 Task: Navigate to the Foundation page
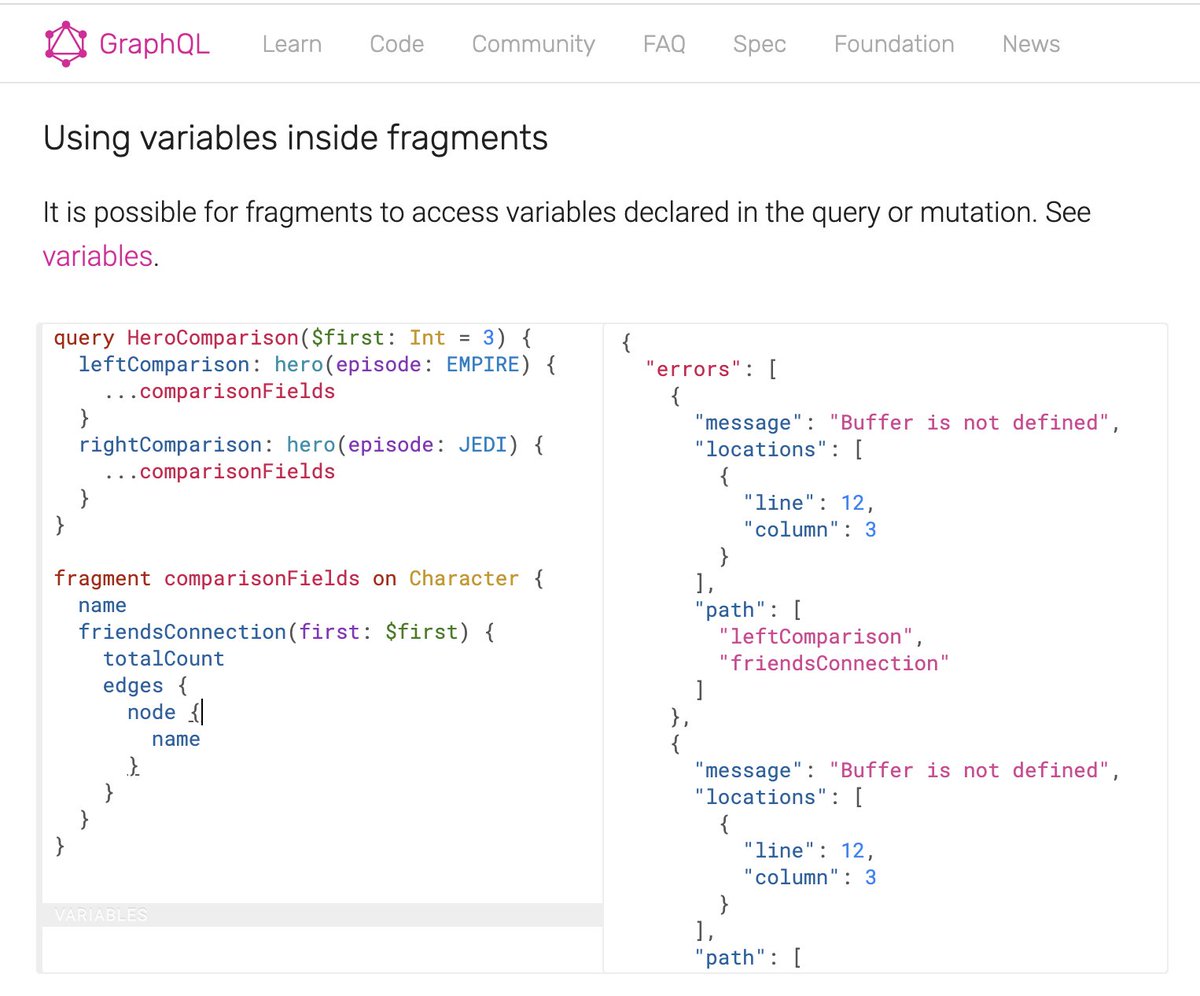tap(894, 44)
